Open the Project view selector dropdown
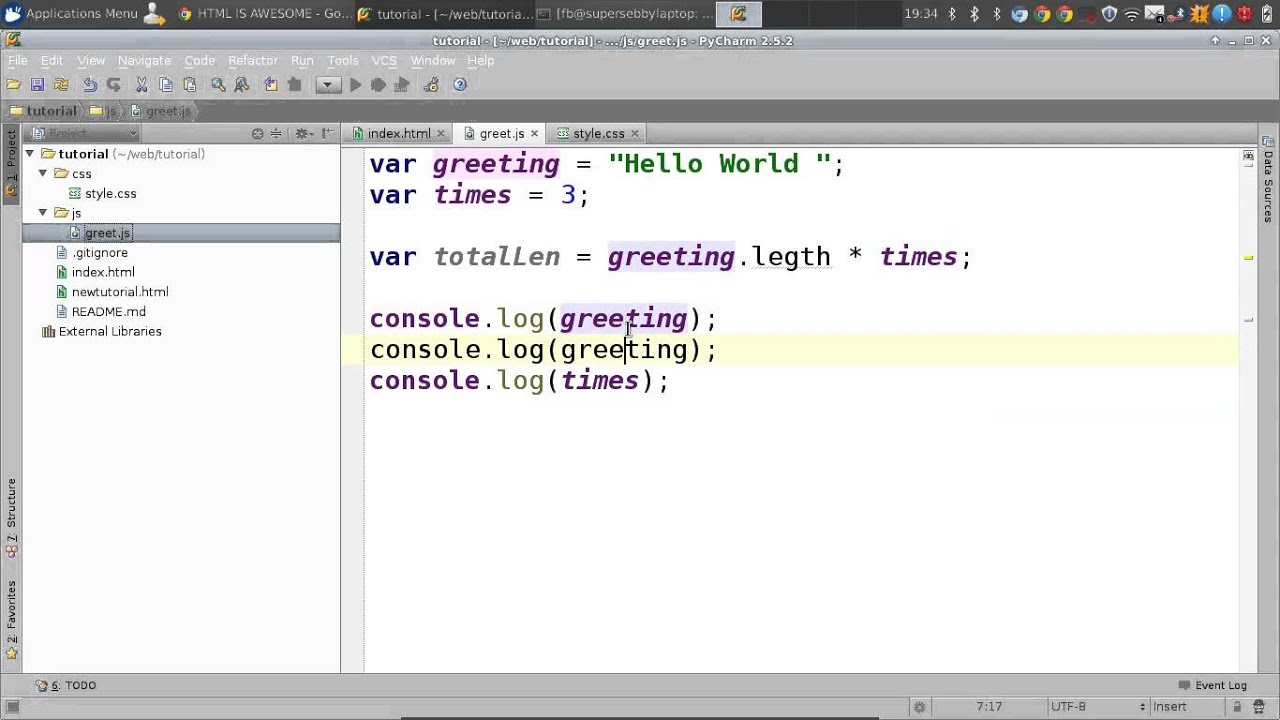This screenshot has width=1280, height=720. tap(84, 133)
